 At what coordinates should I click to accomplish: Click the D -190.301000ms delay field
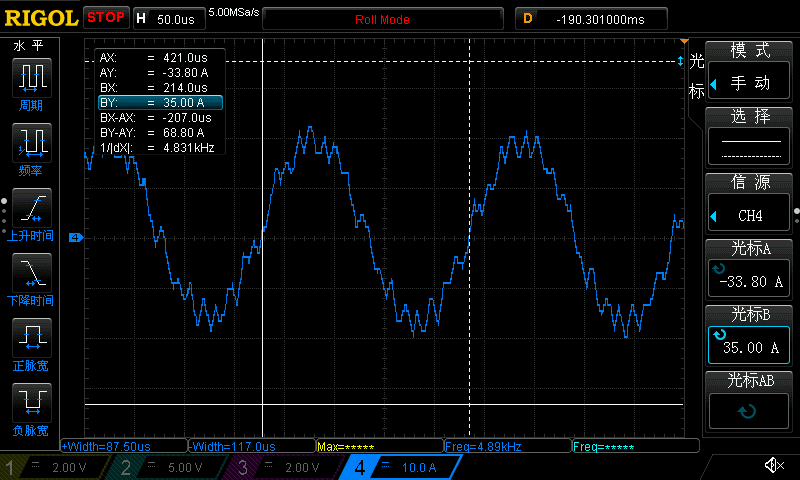(x=591, y=19)
